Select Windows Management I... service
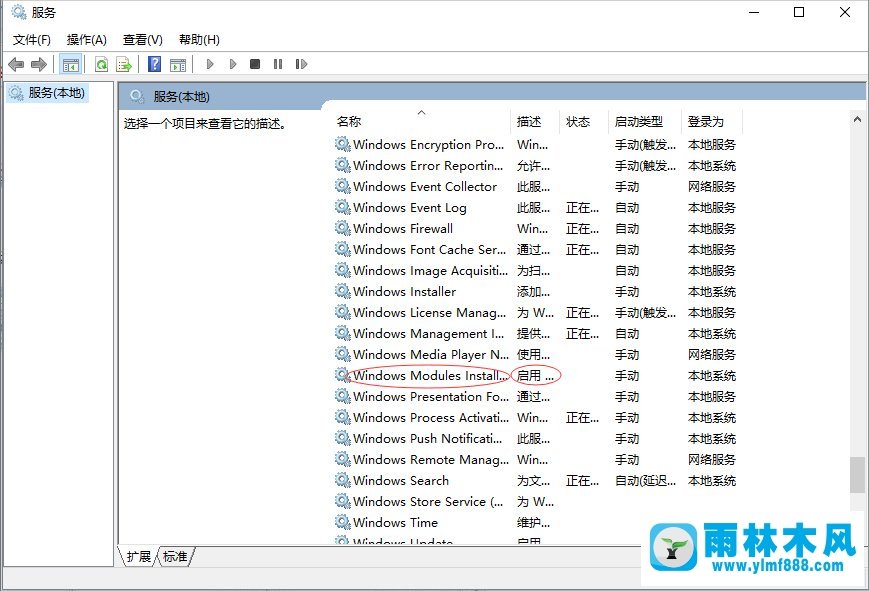Screen dimensions: 869x591 coord(428,334)
